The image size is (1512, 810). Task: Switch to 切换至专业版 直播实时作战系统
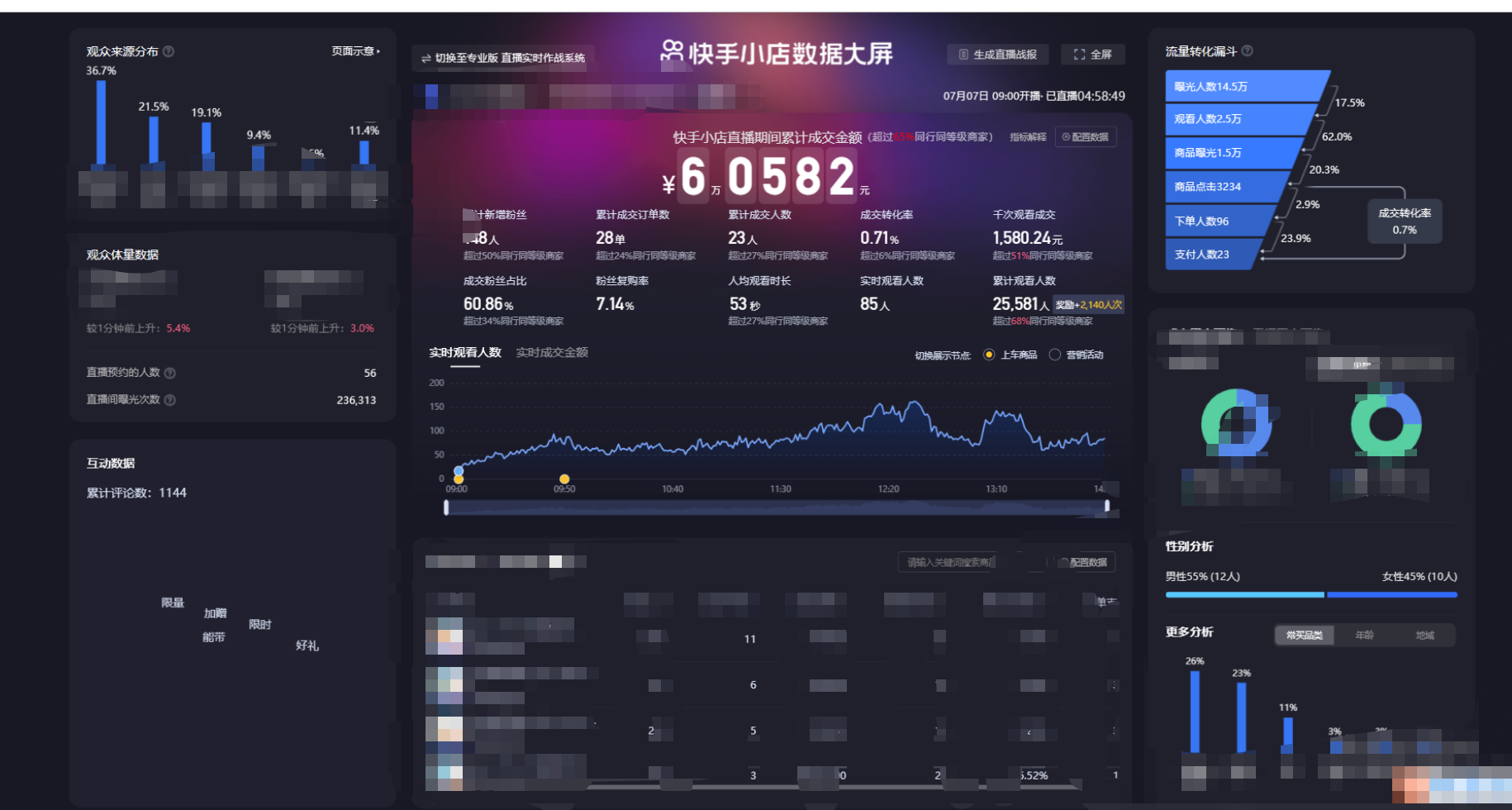(x=503, y=58)
